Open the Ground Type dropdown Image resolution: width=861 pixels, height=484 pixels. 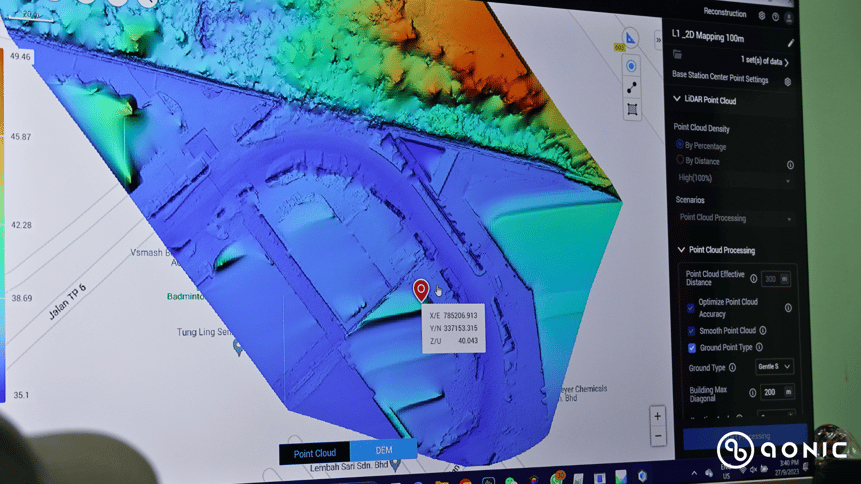coord(774,367)
